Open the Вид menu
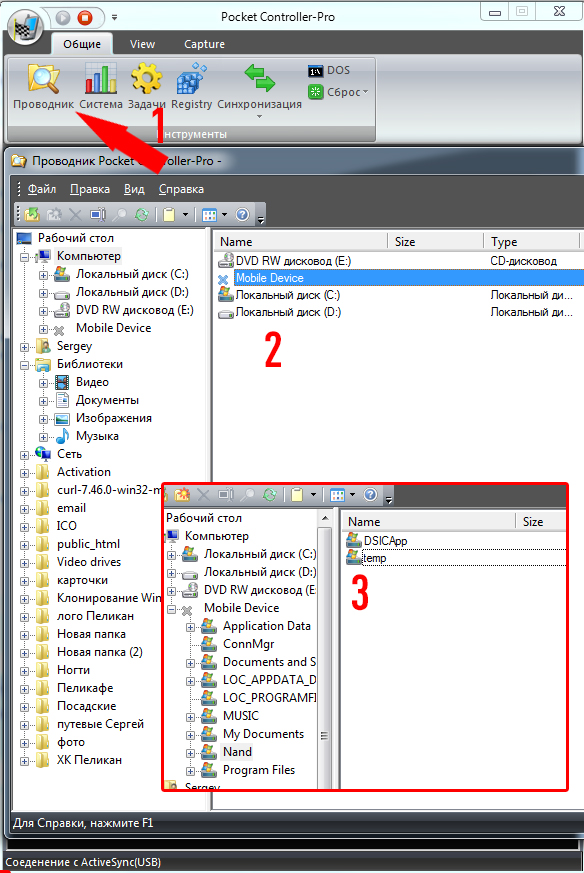Viewport: 584px width, 873px height. tap(134, 189)
